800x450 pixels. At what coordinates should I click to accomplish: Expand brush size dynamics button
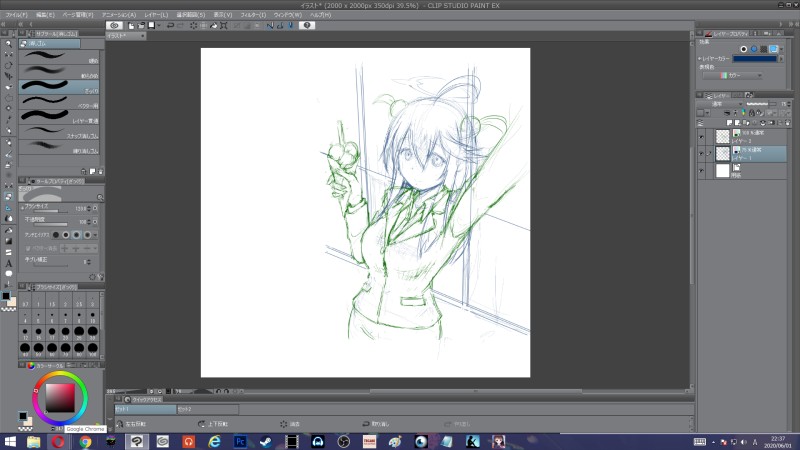point(95,209)
